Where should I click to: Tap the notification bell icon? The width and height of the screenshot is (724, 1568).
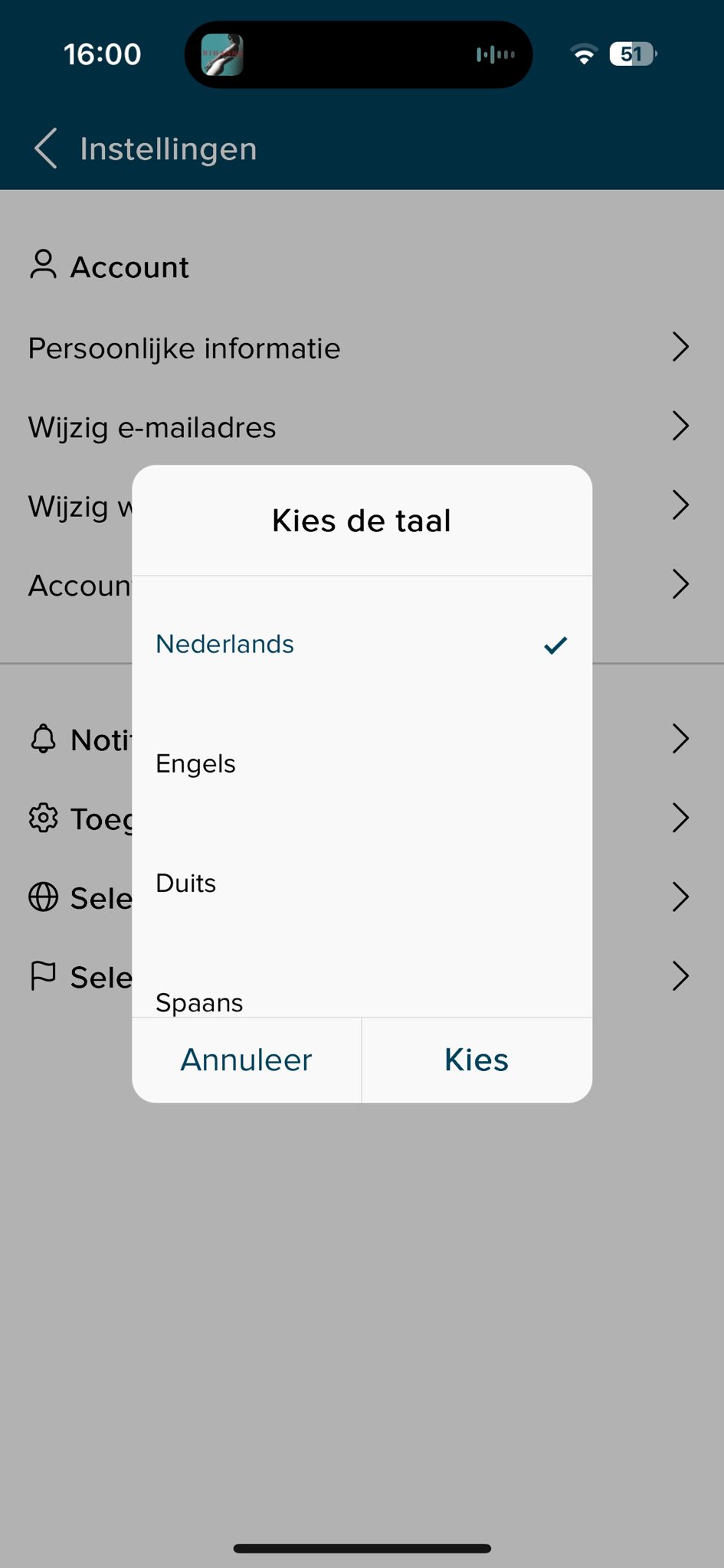pyautogui.click(x=43, y=739)
